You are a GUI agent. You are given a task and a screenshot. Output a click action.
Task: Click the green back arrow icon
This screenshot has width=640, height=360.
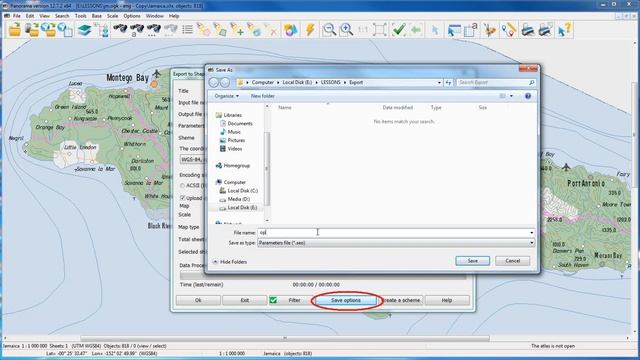click(416, 30)
